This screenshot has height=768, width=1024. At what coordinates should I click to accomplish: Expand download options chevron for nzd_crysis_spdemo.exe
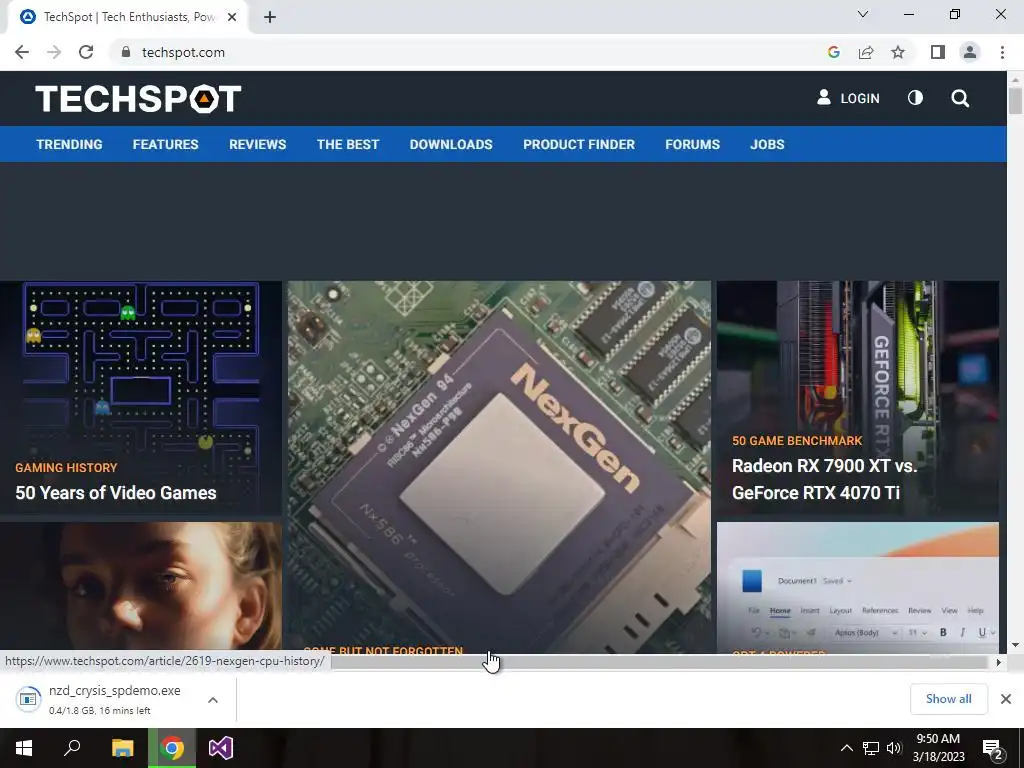(x=213, y=699)
